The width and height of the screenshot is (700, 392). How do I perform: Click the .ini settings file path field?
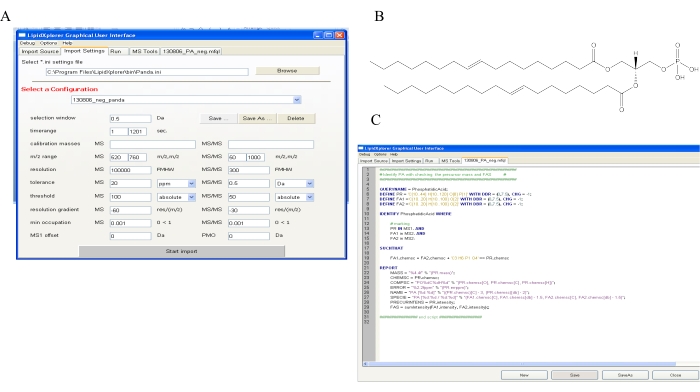pyautogui.click(x=147, y=72)
